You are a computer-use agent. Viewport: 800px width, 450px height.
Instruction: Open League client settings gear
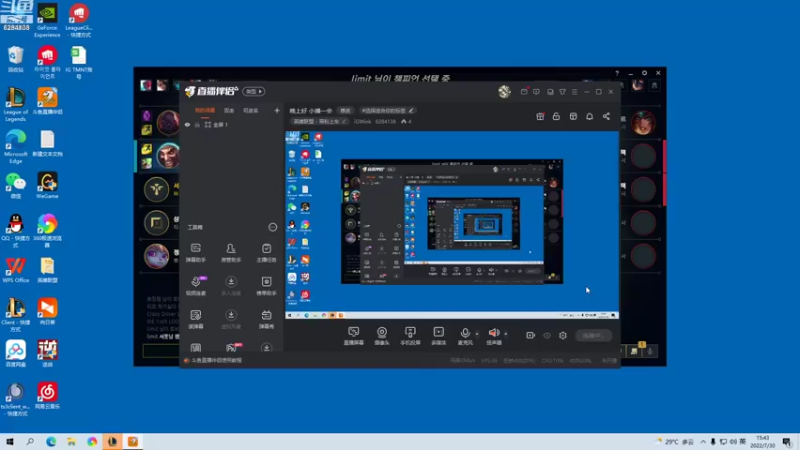(x=644, y=73)
